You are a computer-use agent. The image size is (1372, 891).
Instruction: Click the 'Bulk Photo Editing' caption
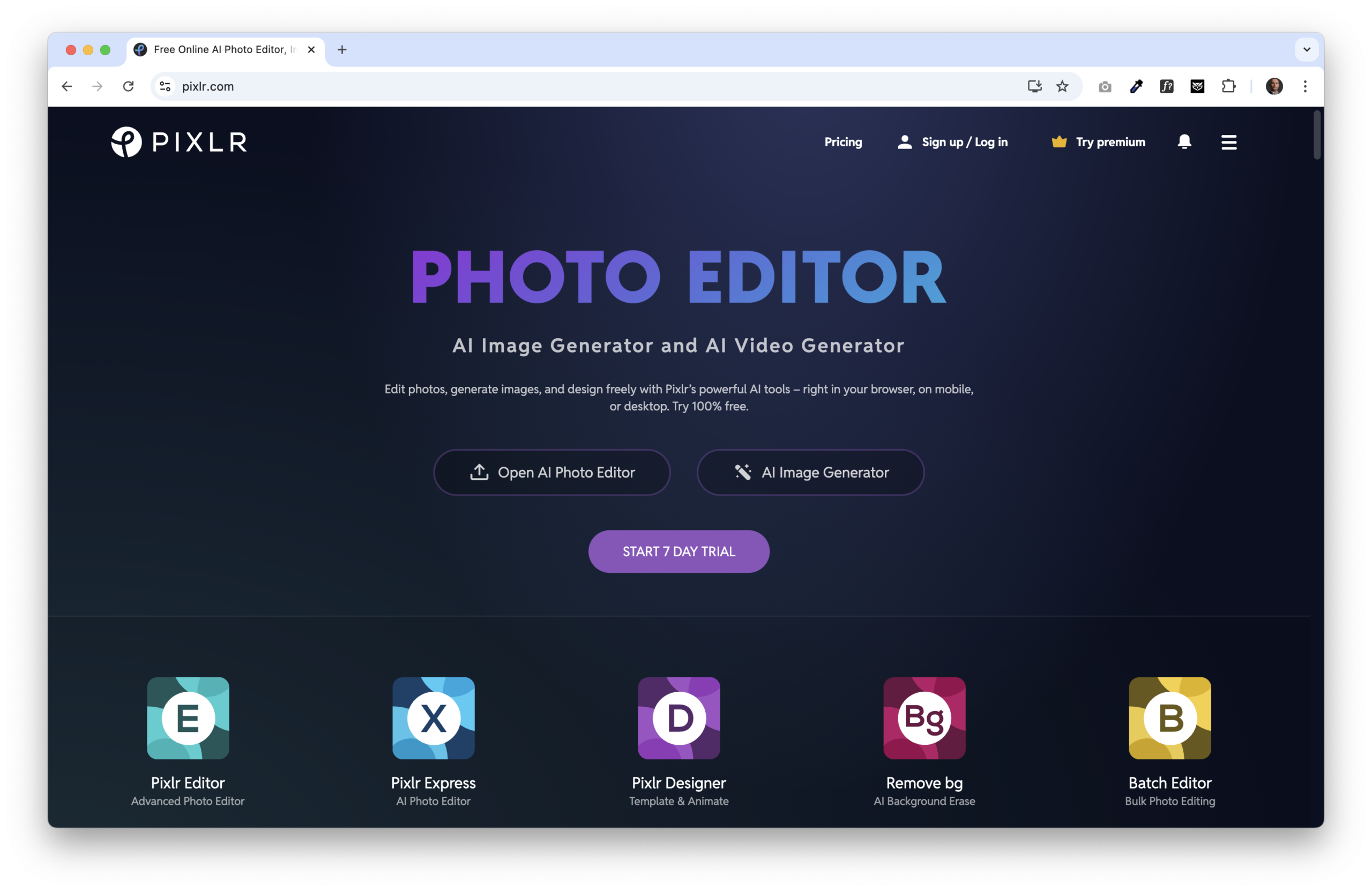coord(1170,801)
